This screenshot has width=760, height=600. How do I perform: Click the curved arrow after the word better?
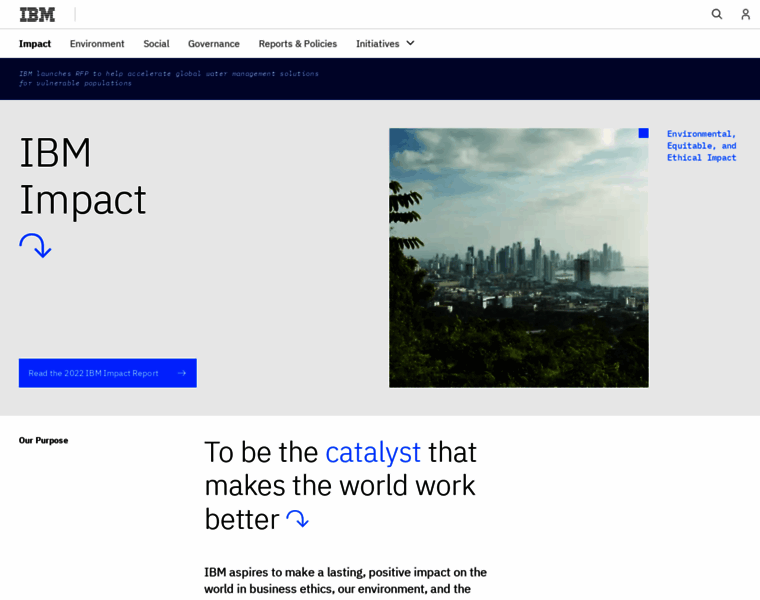[x=297, y=519]
